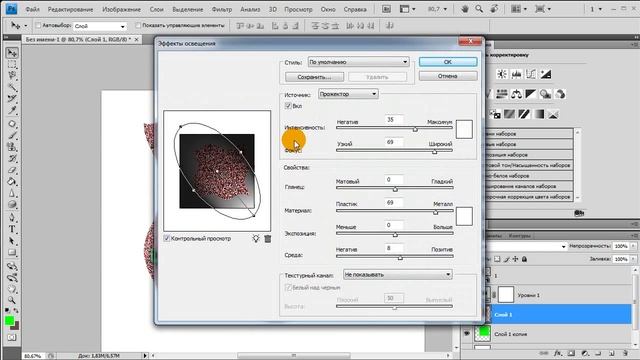The width and height of the screenshot is (640, 360).
Task: Click OK in lighting effects dialog
Action: (x=448, y=62)
